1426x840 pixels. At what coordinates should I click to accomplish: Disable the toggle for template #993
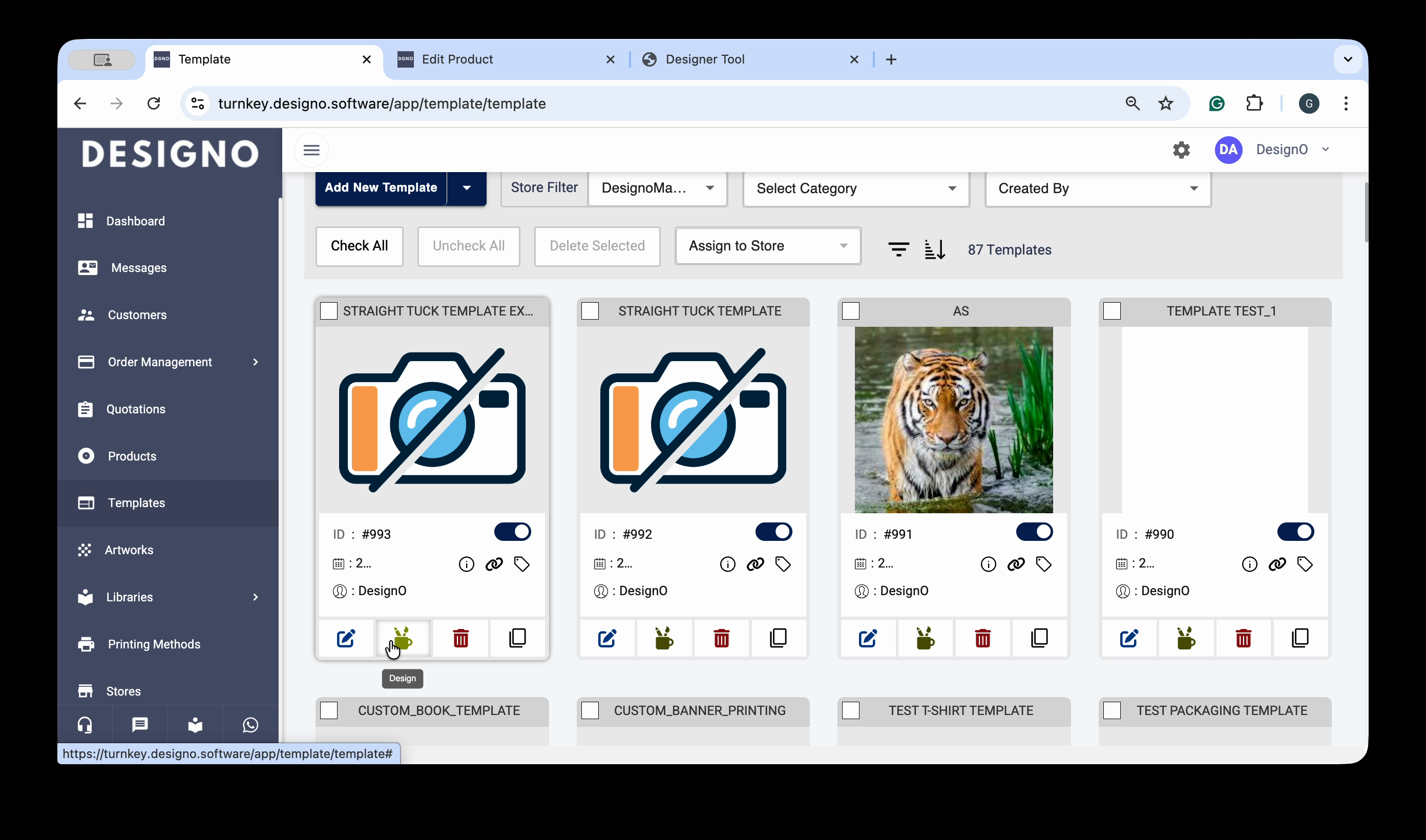click(512, 532)
